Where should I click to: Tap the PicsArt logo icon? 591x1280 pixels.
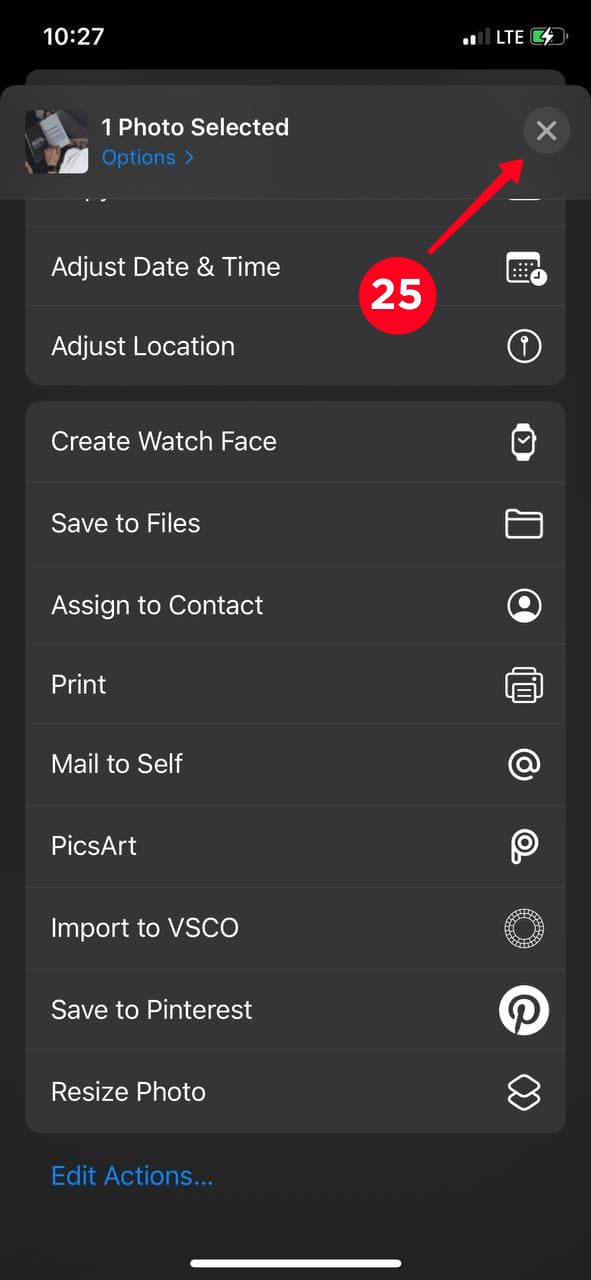pos(524,846)
